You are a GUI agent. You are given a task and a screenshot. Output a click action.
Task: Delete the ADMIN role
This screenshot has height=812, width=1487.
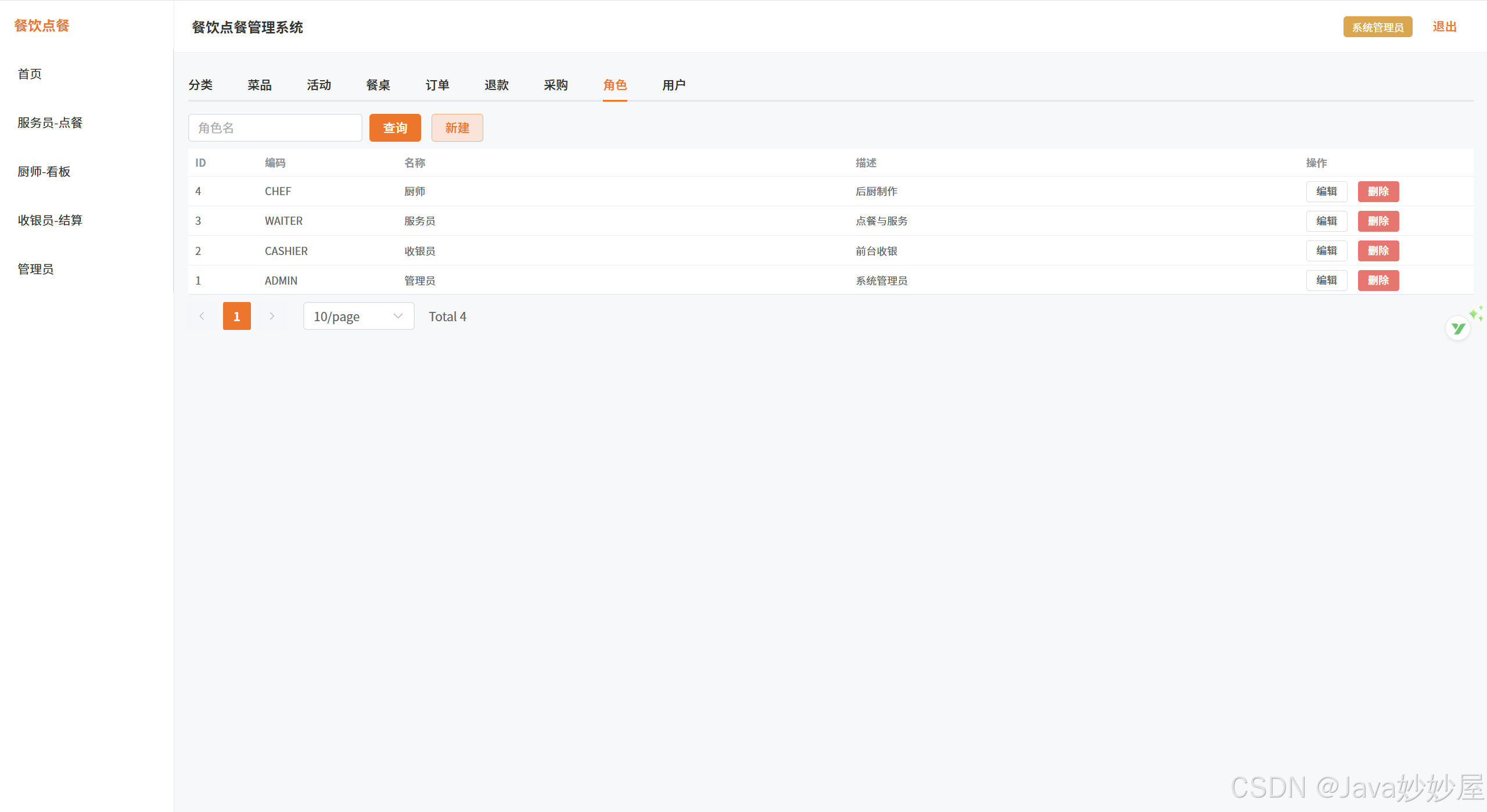1378,280
